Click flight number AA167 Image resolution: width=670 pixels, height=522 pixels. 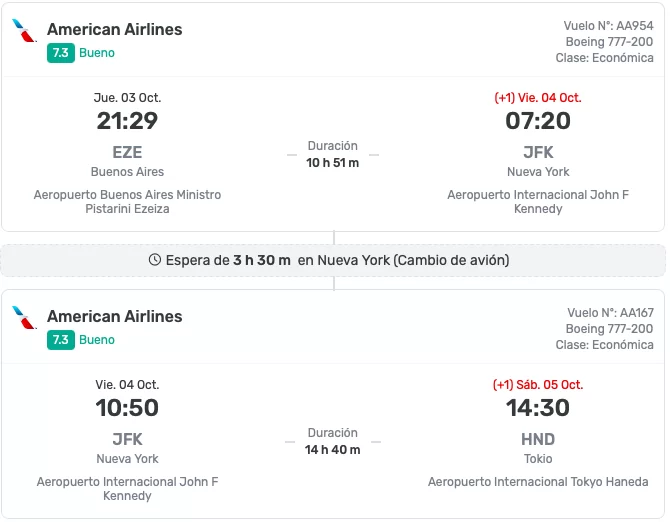[x=635, y=313]
